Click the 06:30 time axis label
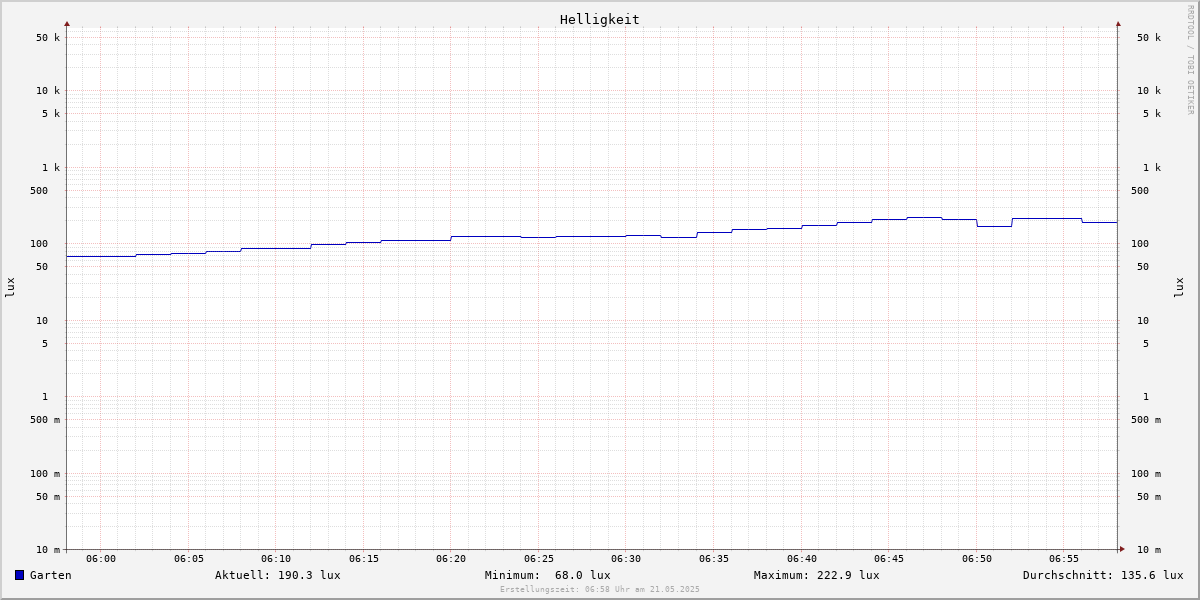This screenshot has height=600, width=1200. pyautogui.click(x=626, y=559)
